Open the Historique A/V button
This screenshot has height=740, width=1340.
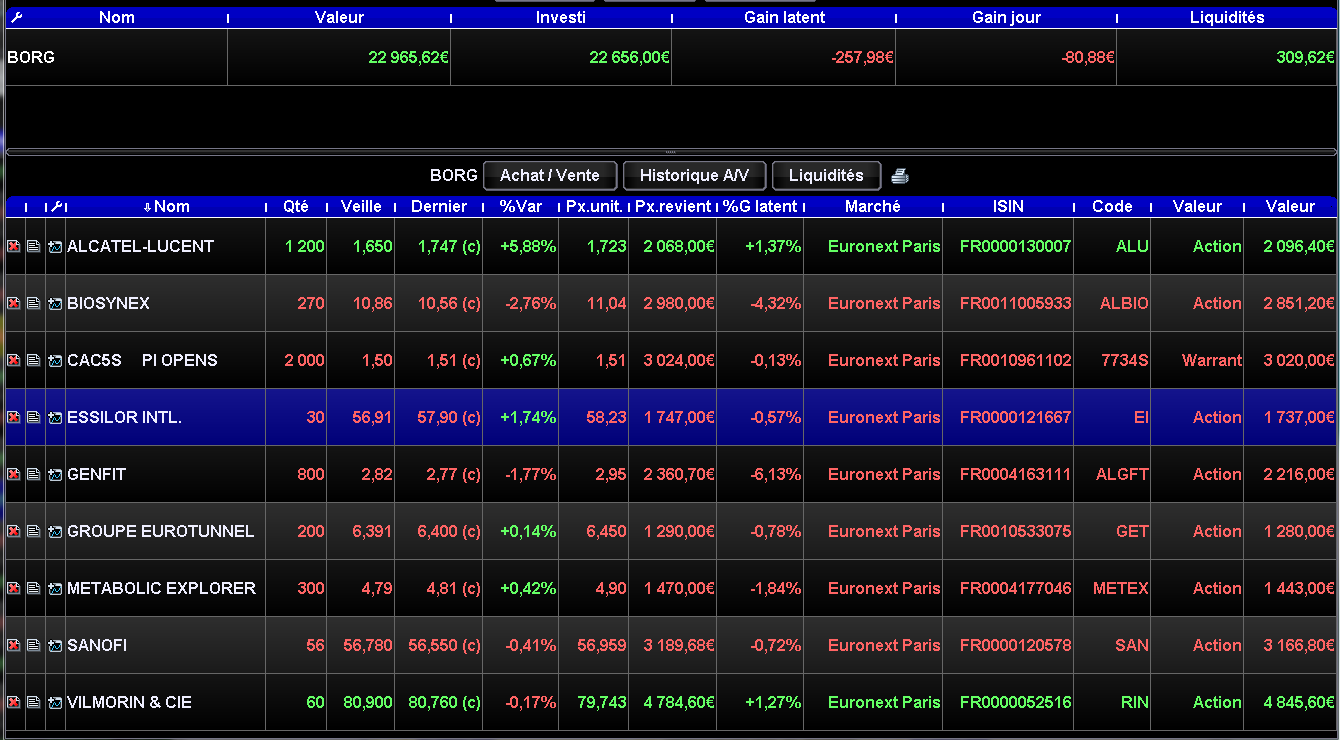pos(694,175)
